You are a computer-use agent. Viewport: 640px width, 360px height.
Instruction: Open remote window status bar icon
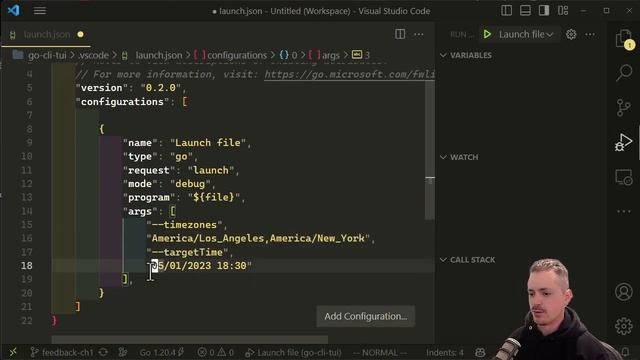13,352
